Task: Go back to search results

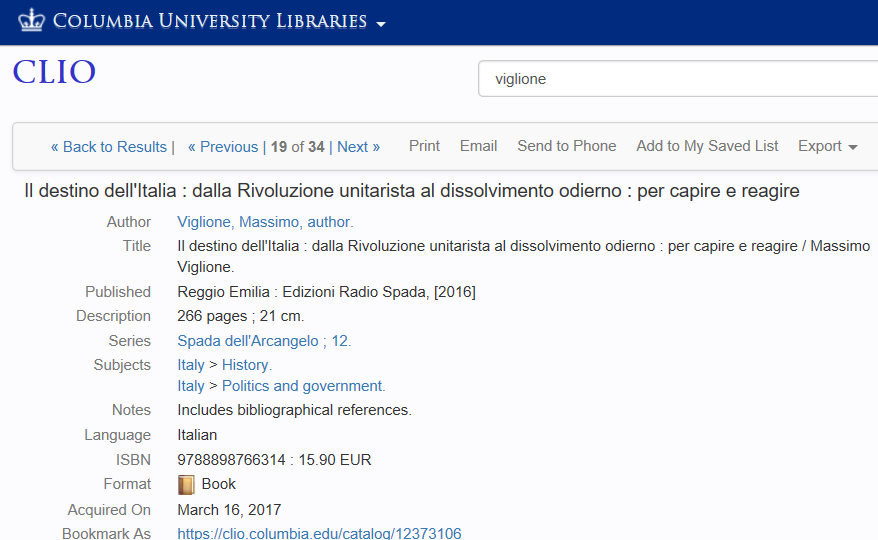Action: (109, 147)
